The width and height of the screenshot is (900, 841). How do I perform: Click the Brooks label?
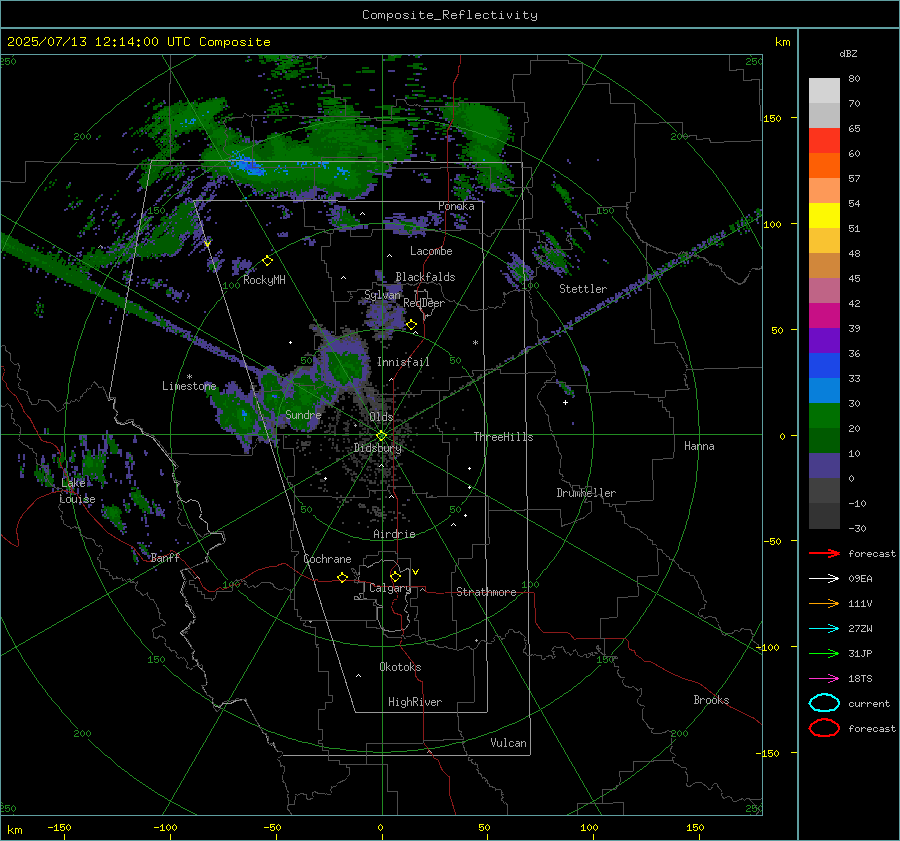711,700
